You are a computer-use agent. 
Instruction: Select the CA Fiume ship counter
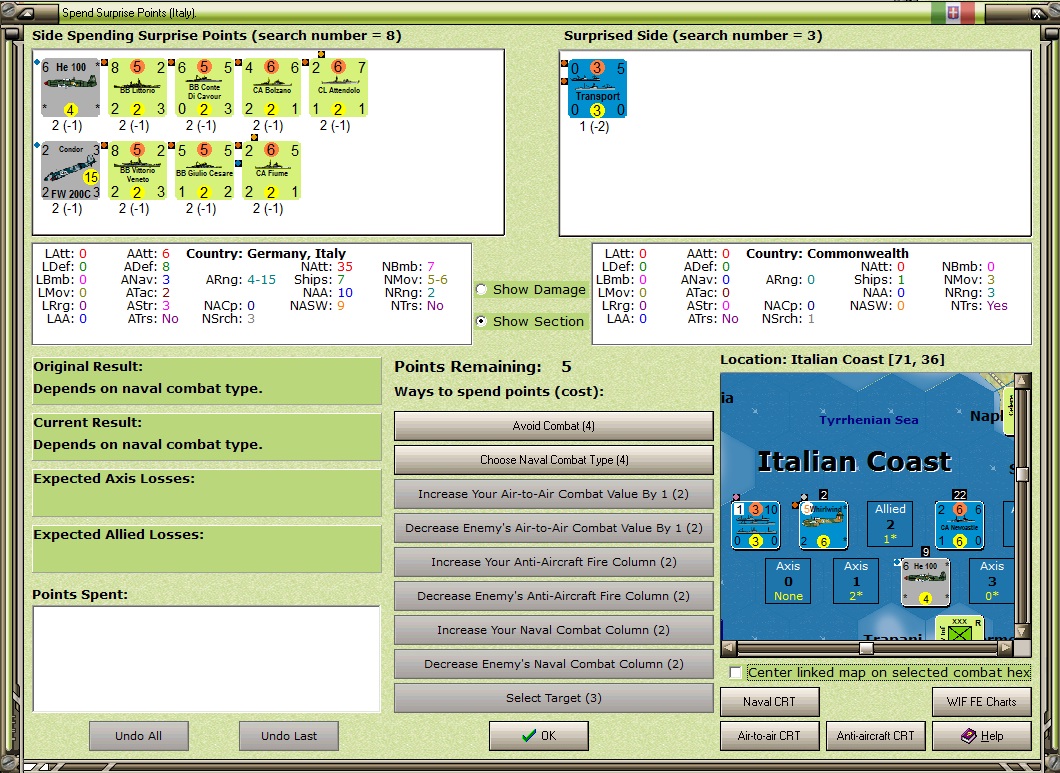(x=272, y=170)
